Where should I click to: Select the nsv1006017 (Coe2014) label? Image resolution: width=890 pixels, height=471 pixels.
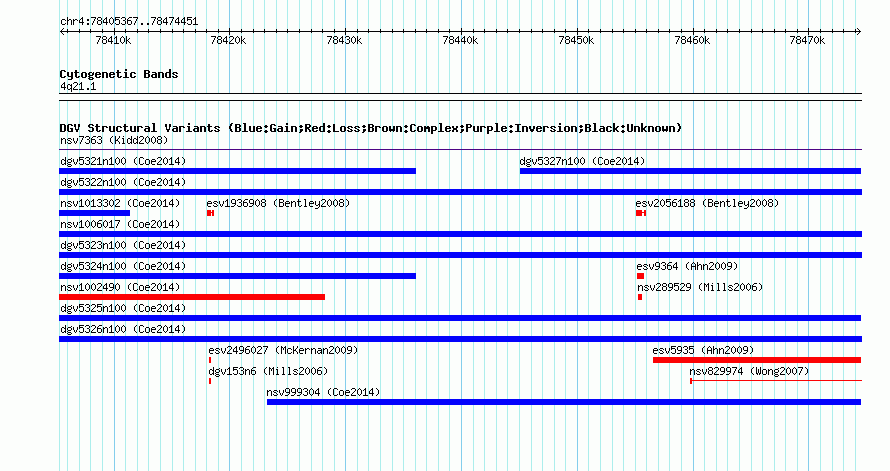(120, 224)
